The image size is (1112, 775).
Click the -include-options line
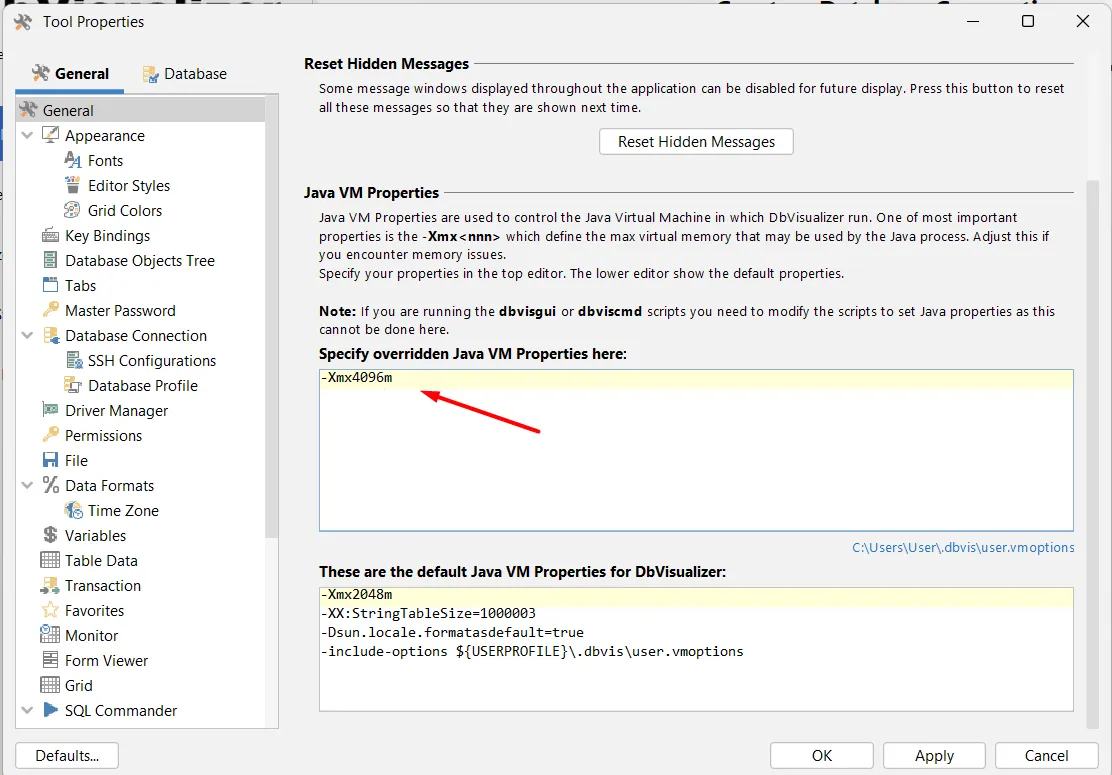[x=532, y=652]
